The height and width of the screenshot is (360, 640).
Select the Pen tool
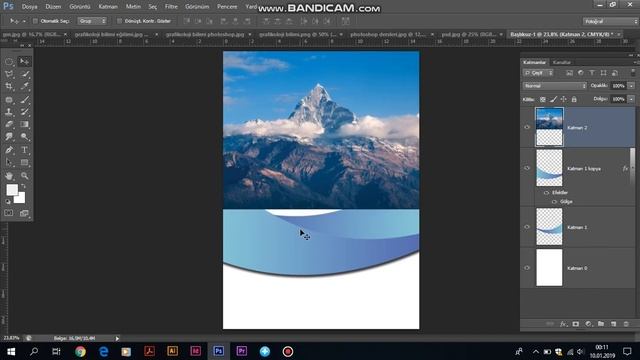pyautogui.click(x=9, y=150)
